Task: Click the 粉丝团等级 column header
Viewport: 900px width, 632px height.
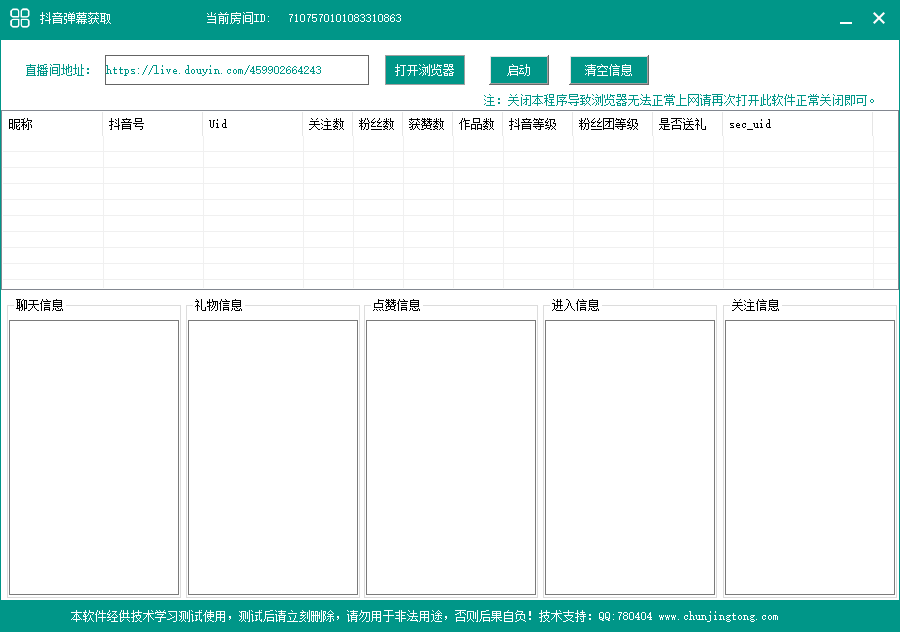Action: point(612,124)
